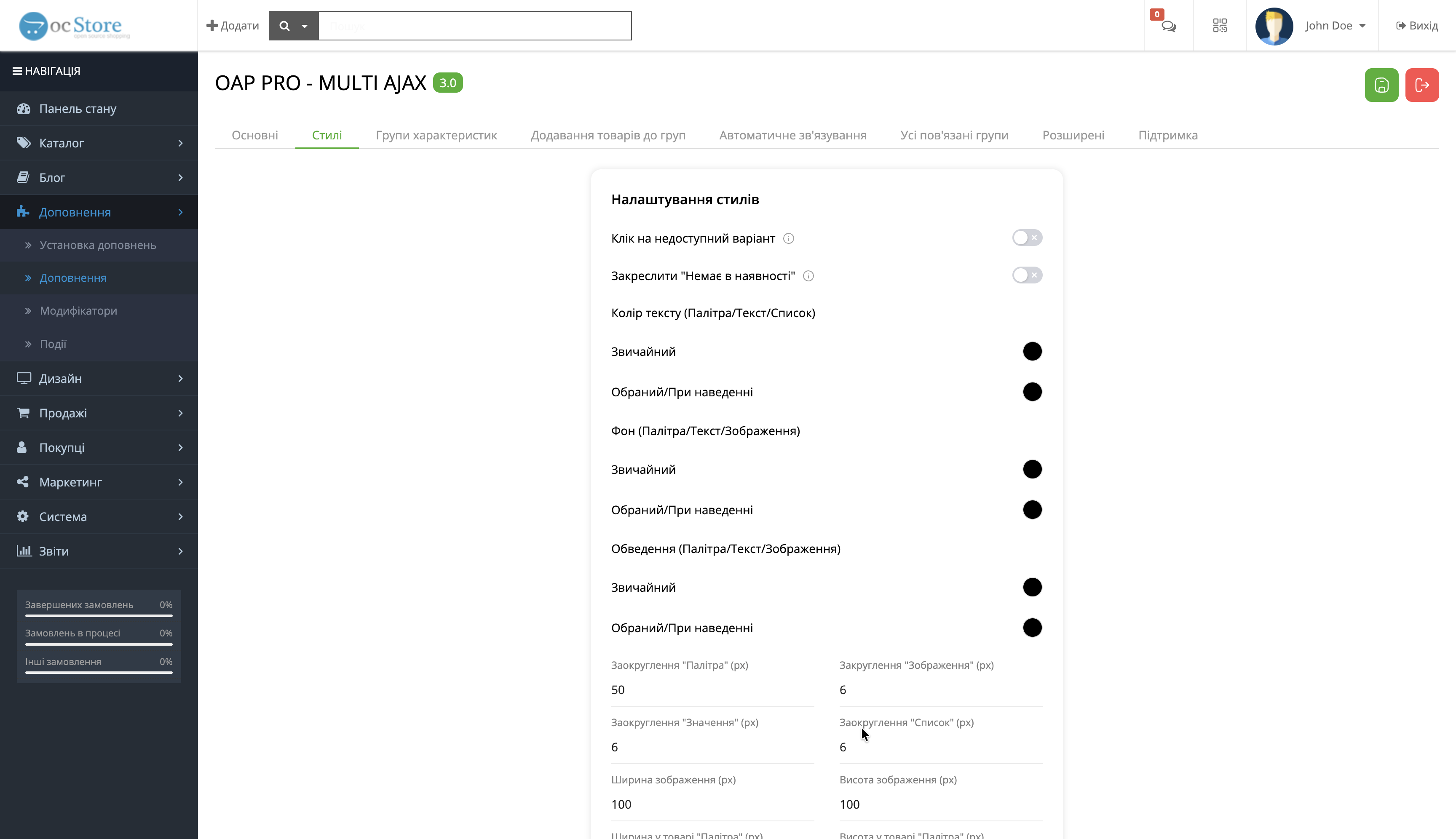The height and width of the screenshot is (839, 1456).
Task: Expand the John Doe user menu
Action: click(1335, 26)
